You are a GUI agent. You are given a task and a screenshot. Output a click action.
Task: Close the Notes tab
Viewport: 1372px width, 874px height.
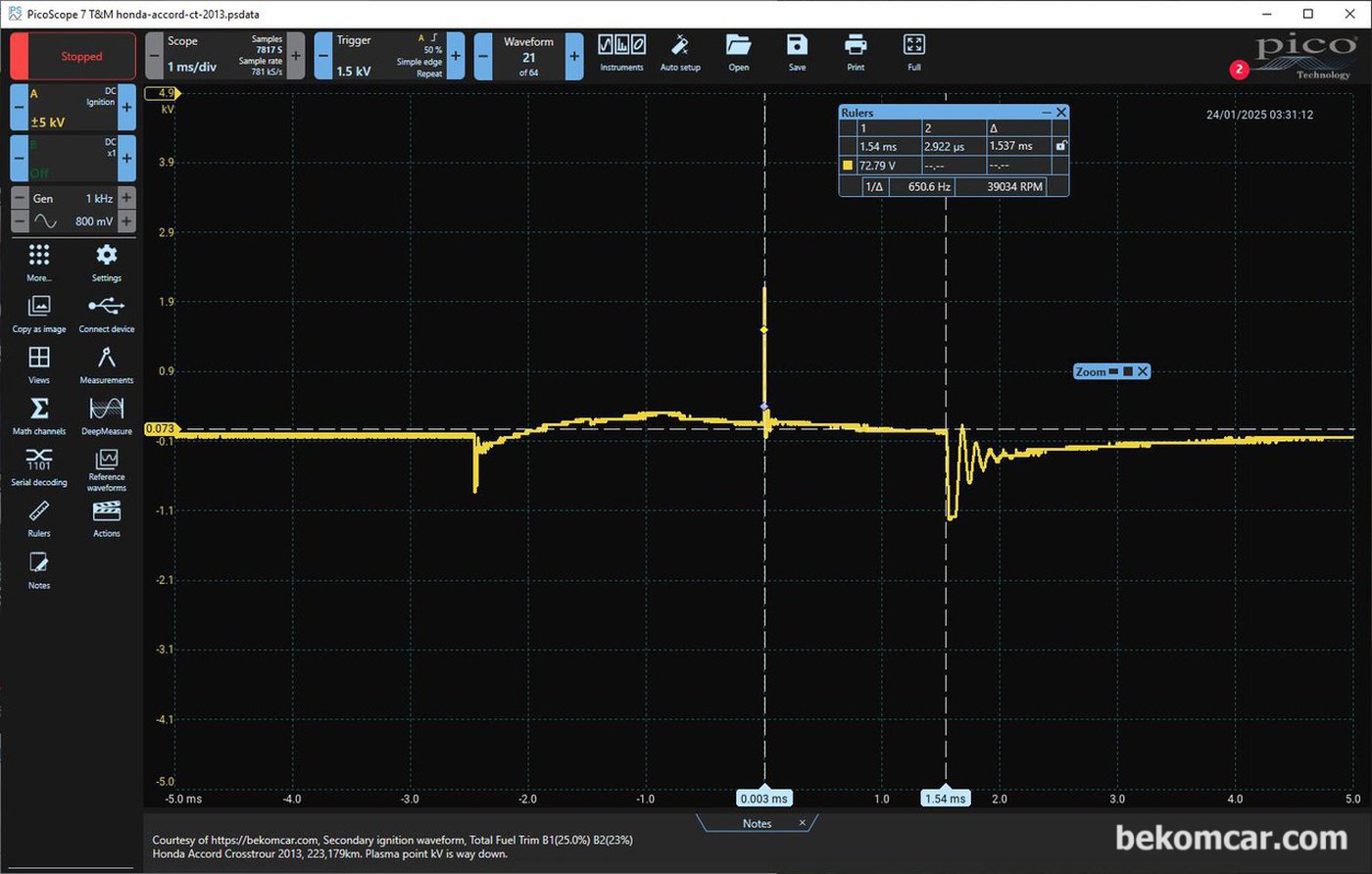tap(803, 823)
